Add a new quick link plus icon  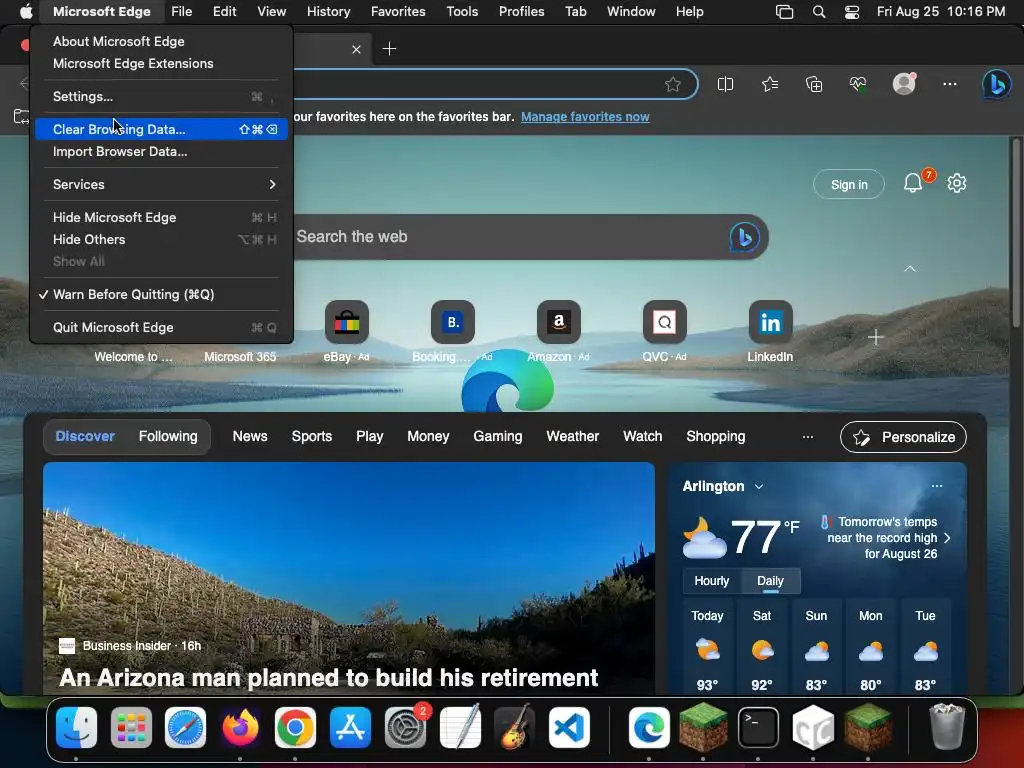click(x=876, y=337)
